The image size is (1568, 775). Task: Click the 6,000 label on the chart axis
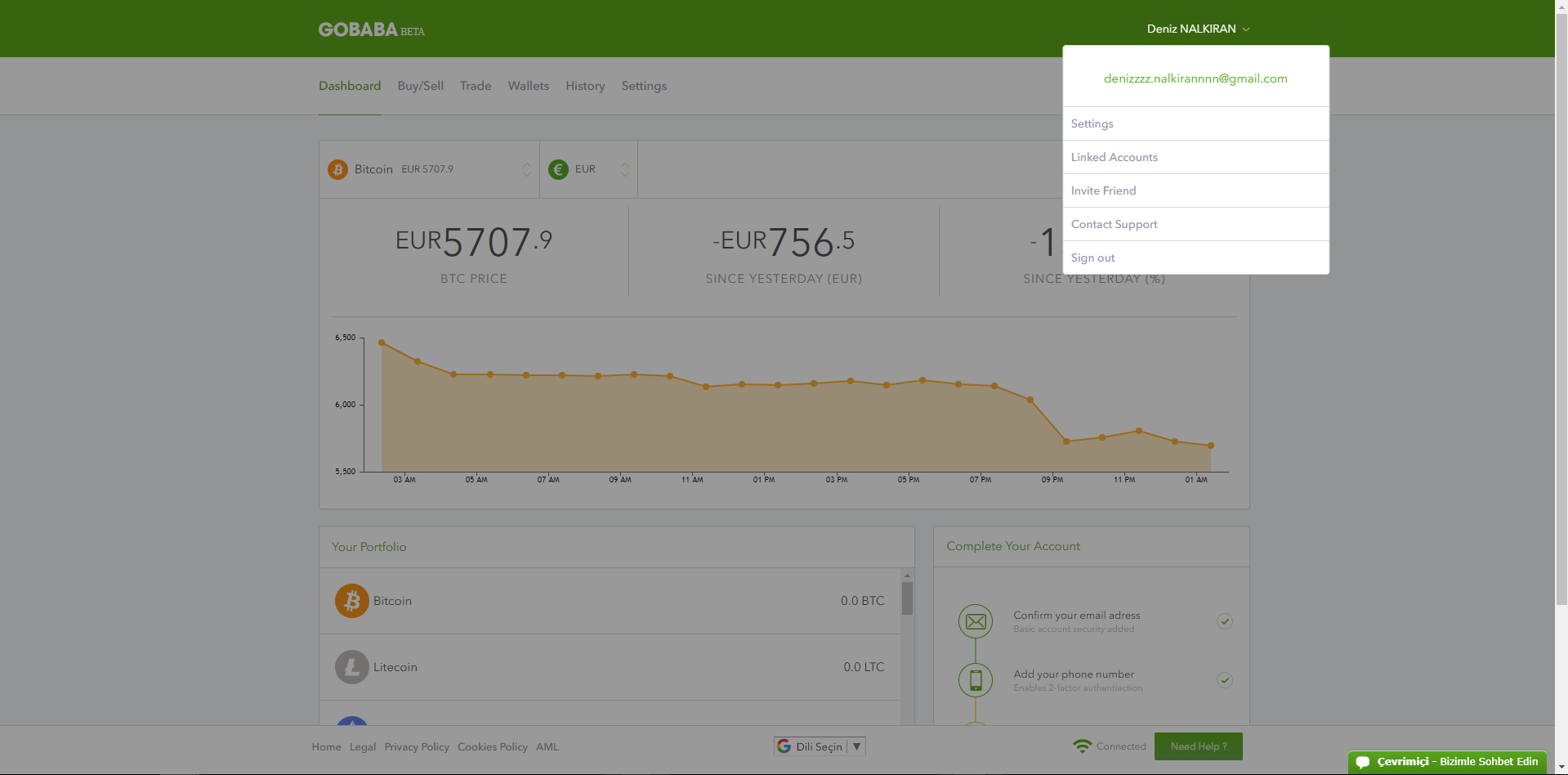tap(345, 405)
